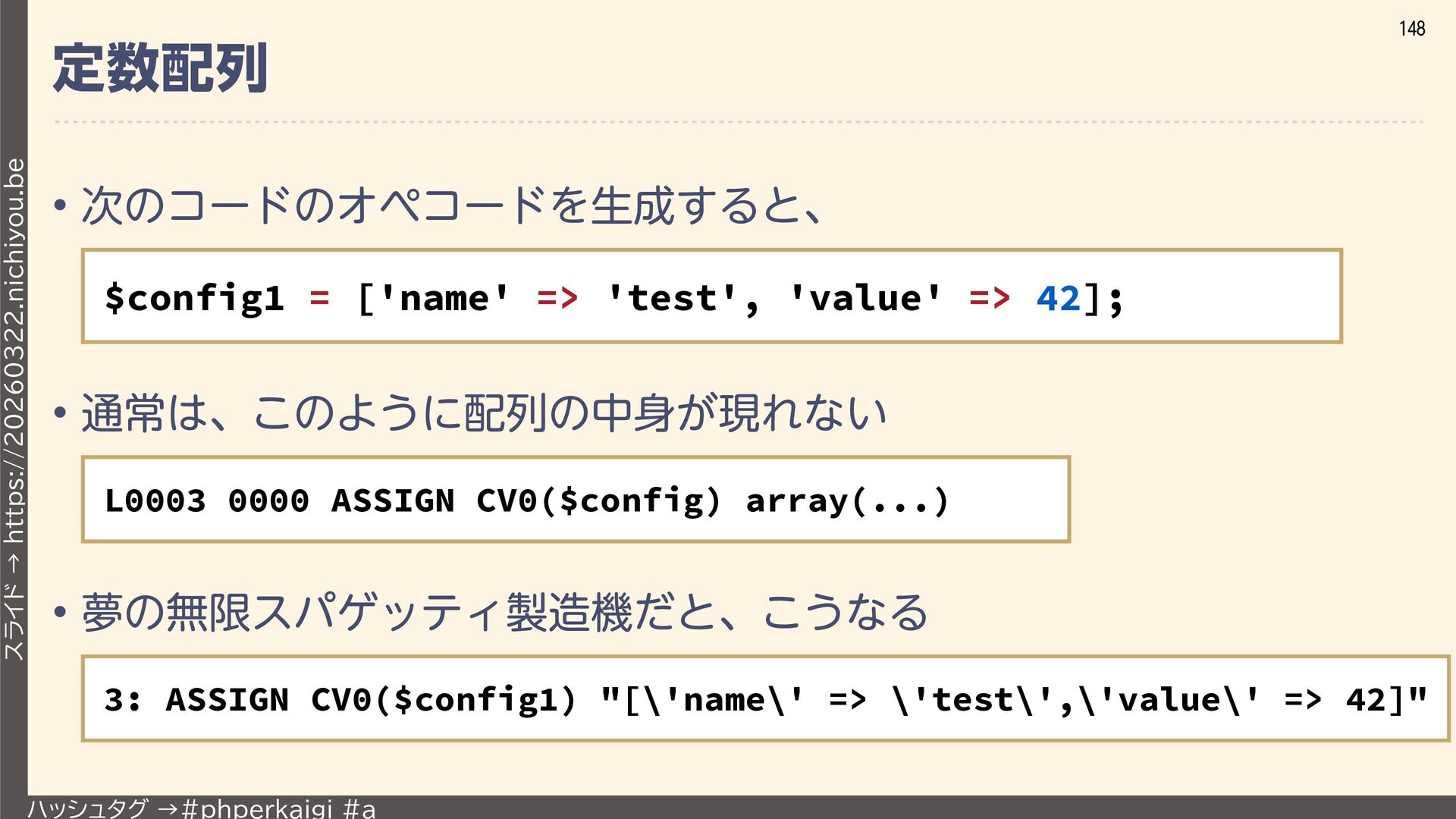Viewport: 1456px width, 819px height.
Task: Click the 'name' string key in the PHP code
Action: click(444, 298)
